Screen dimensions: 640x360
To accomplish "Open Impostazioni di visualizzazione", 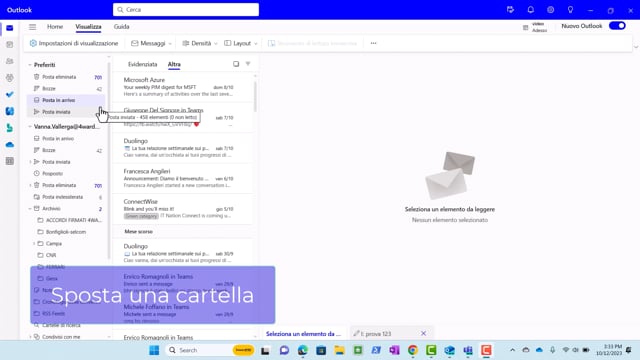I will [74, 43].
